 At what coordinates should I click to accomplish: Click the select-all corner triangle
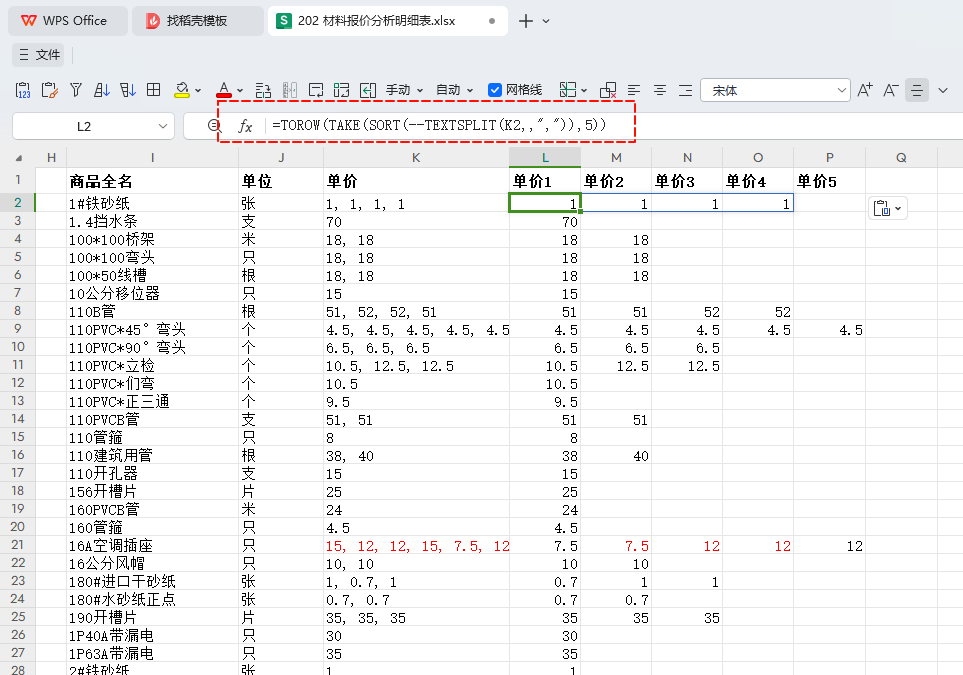point(18,158)
